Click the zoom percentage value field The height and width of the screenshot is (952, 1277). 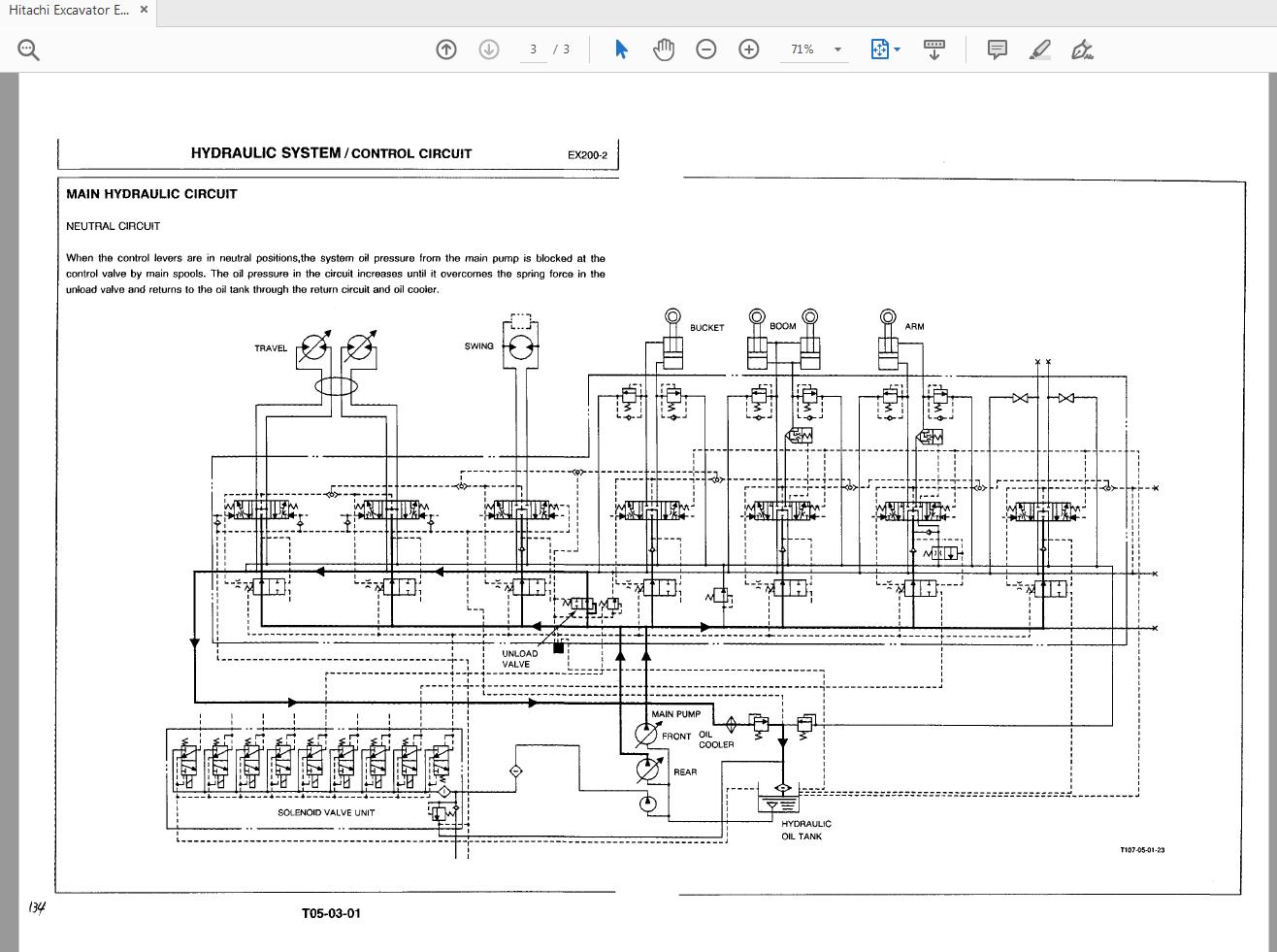(x=802, y=49)
